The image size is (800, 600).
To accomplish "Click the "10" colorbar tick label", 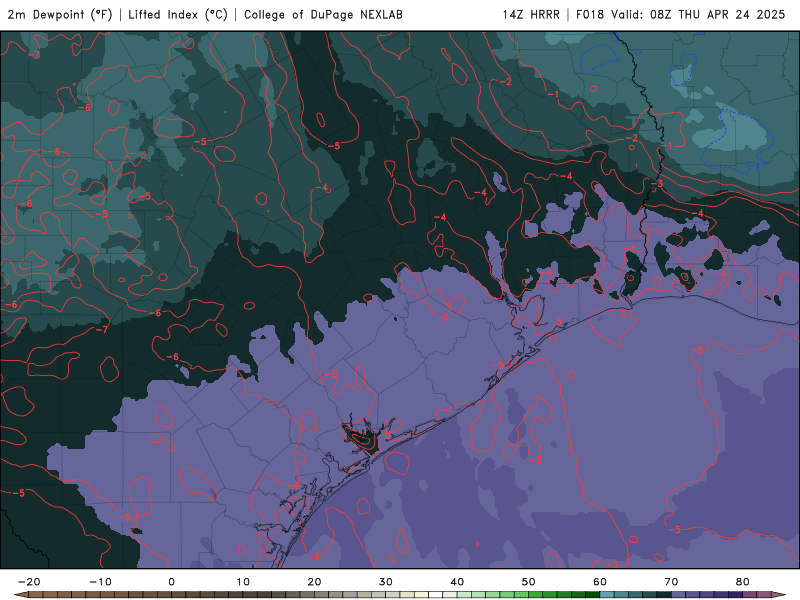I will tap(243, 582).
